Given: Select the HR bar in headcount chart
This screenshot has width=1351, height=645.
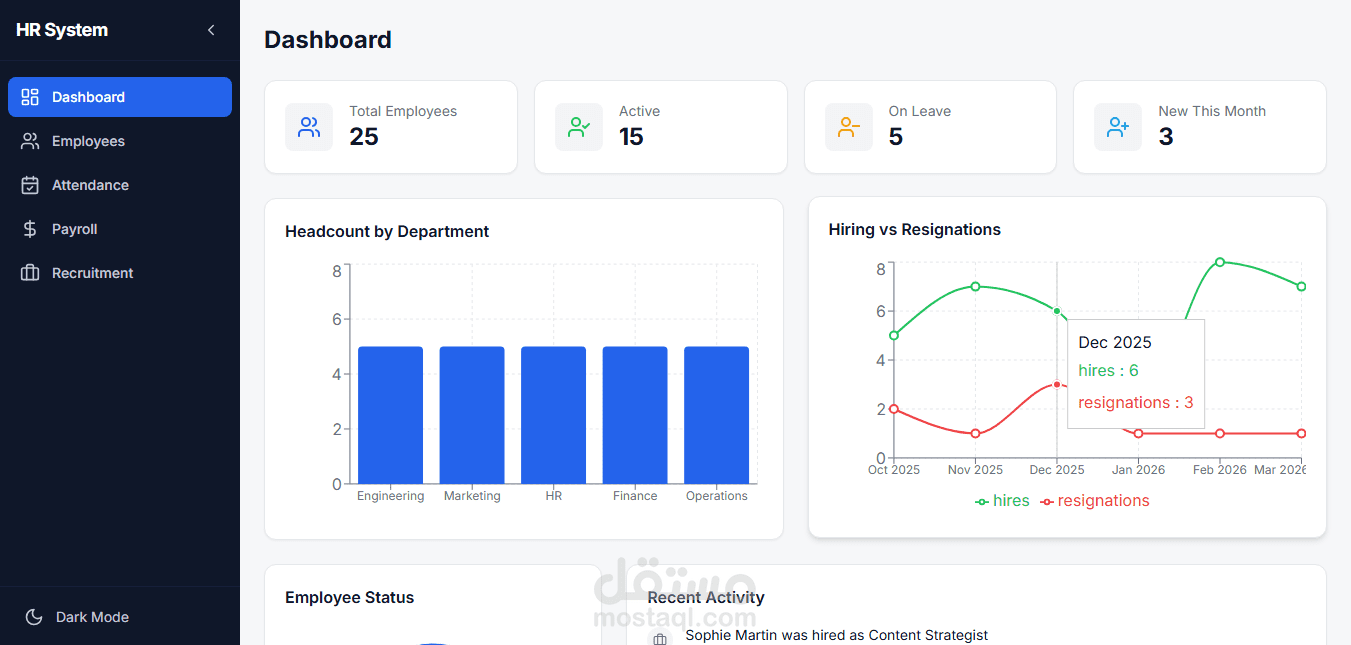Looking at the screenshot, I should (553, 415).
